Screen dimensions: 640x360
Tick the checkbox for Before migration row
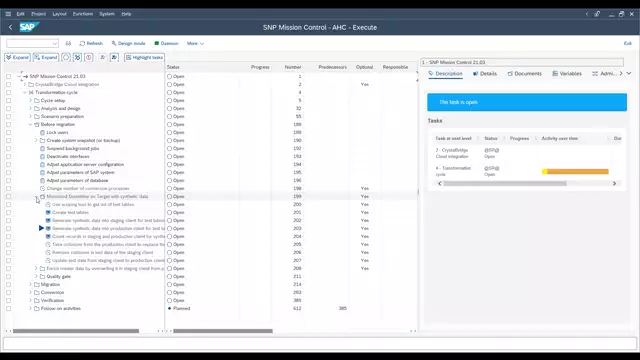(x=9, y=124)
